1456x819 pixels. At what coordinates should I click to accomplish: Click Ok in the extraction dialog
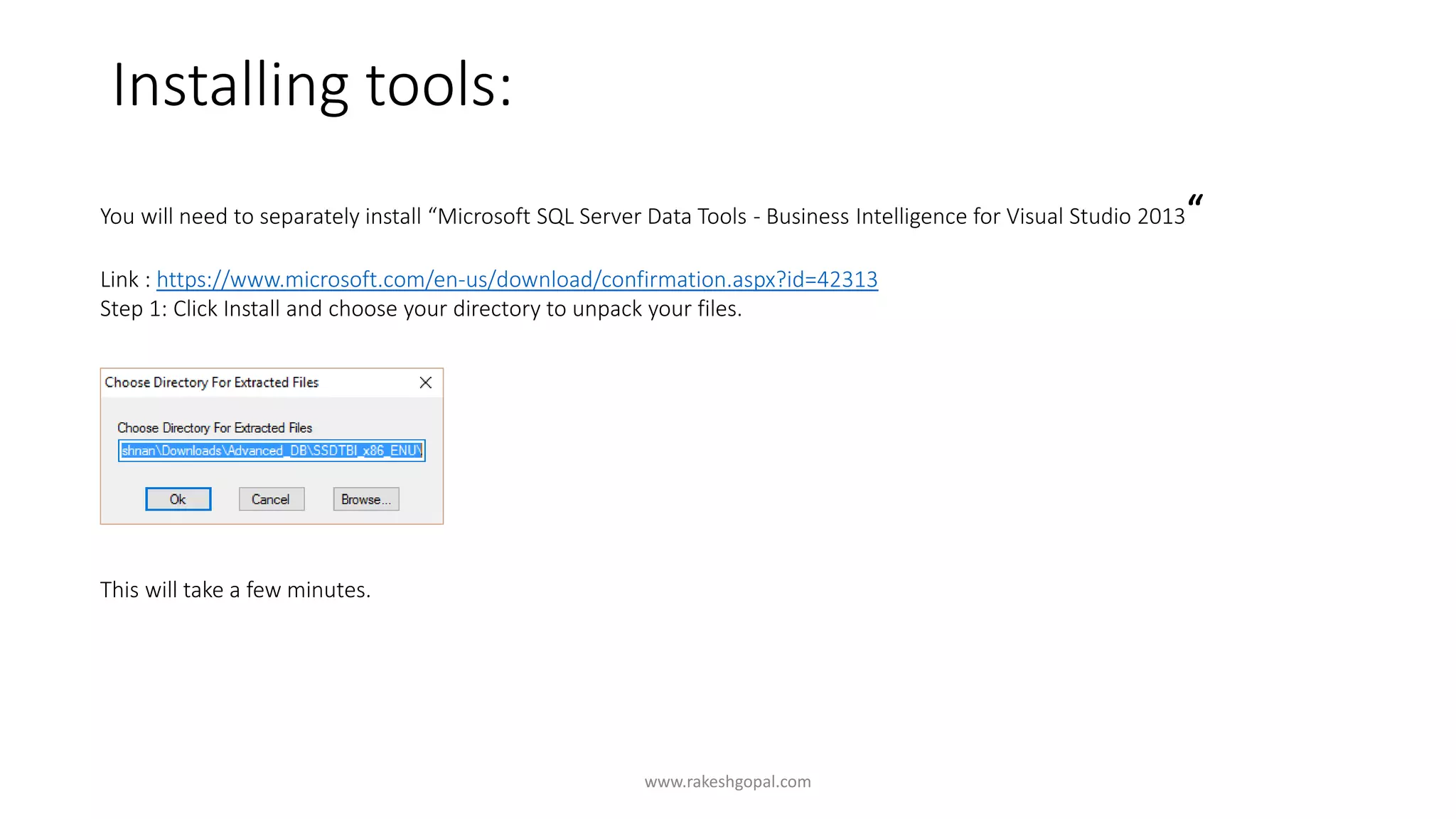tap(178, 499)
